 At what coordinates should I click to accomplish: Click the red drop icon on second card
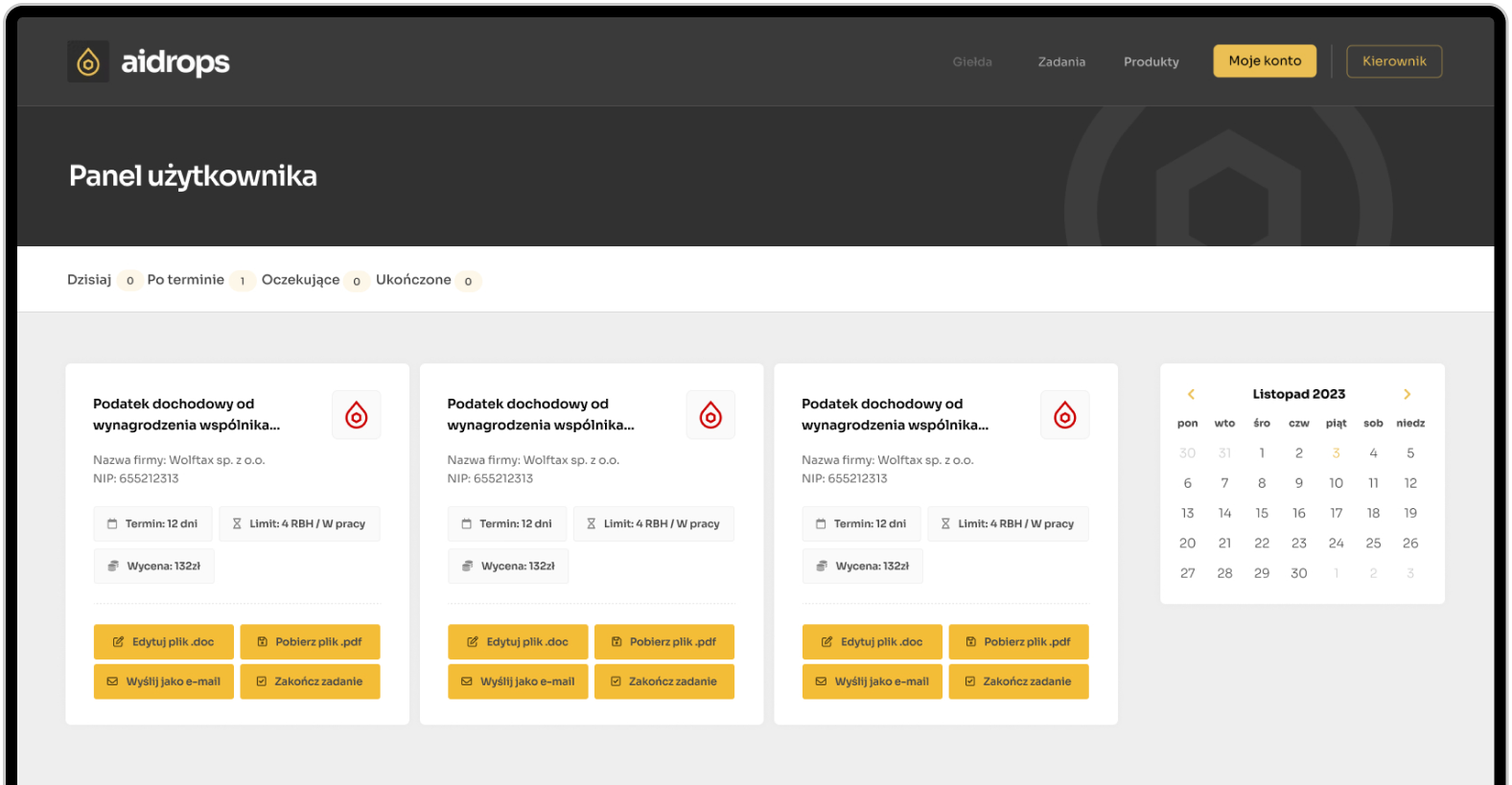(x=710, y=415)
